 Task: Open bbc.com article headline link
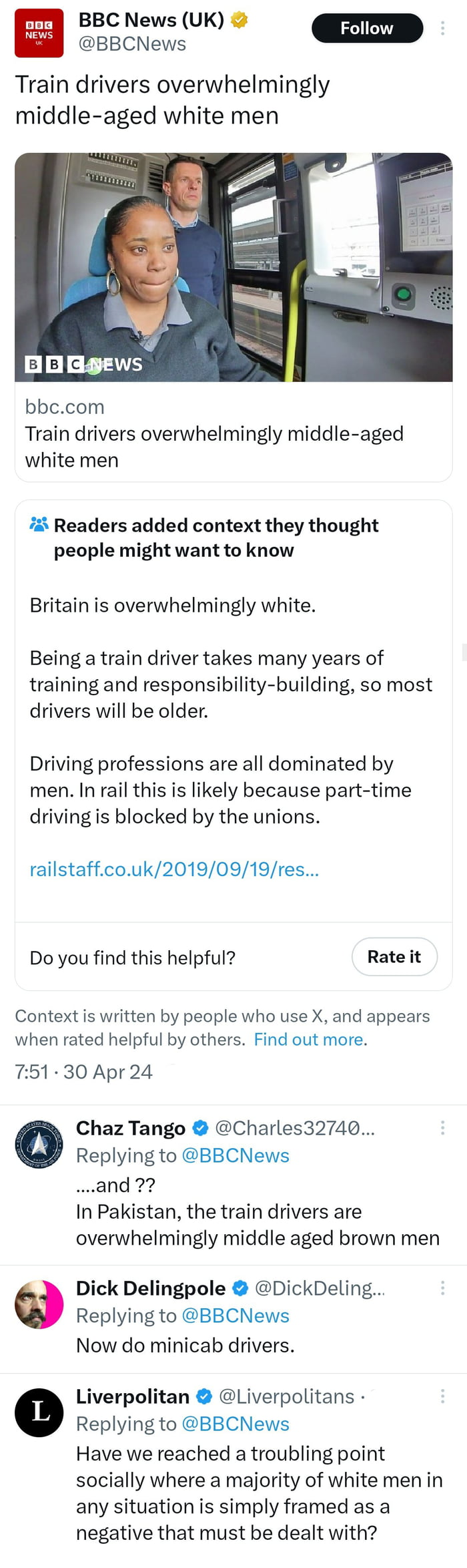click(213, 446)
